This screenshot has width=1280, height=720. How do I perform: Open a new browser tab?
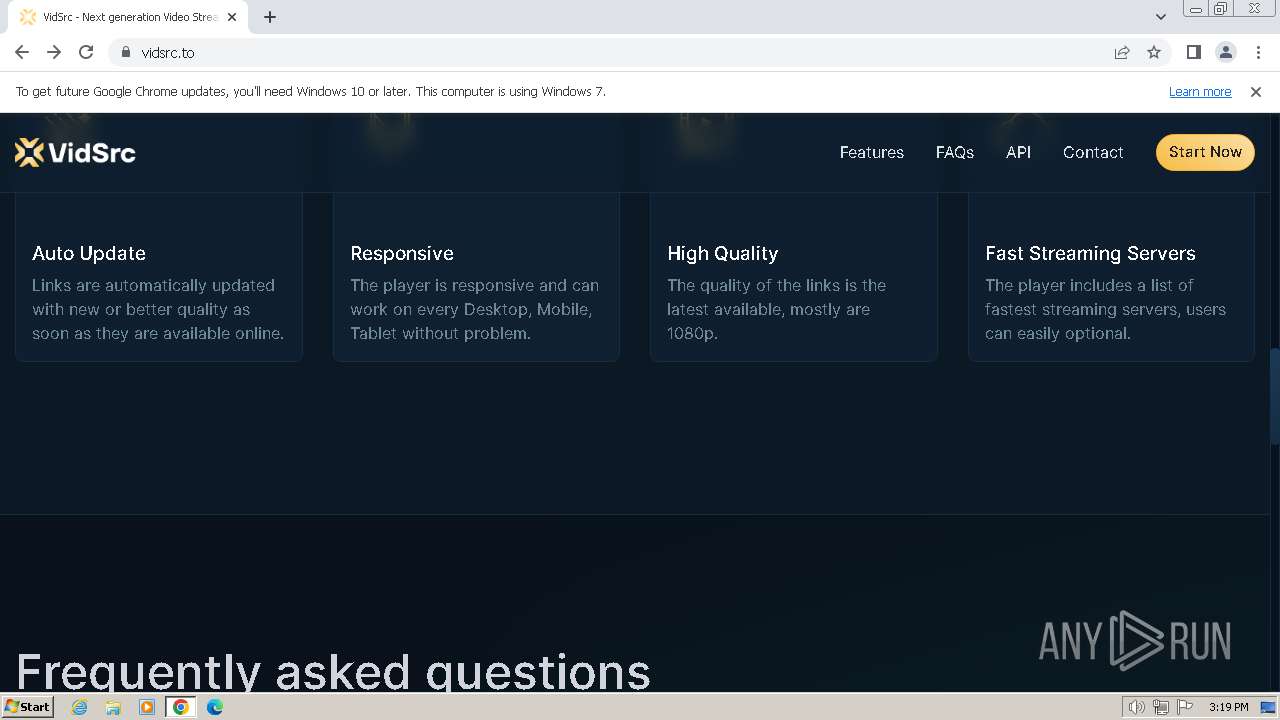tap(270, 17)
